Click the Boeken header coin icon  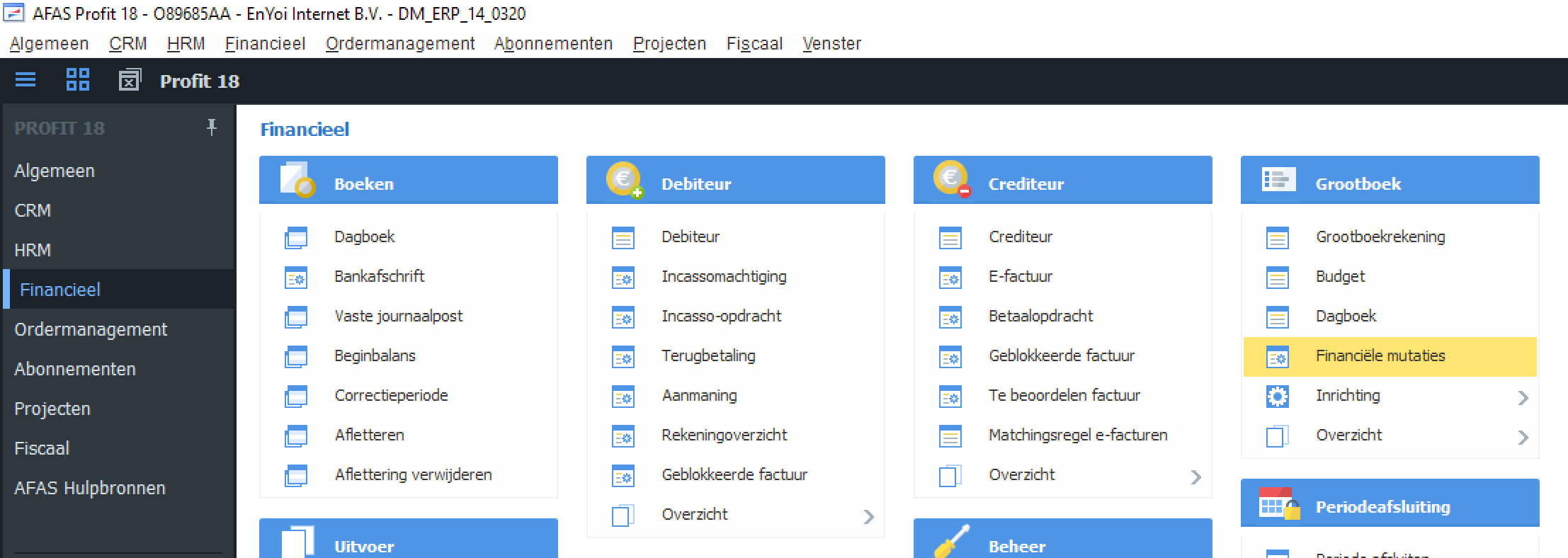[x=297, y=180]
